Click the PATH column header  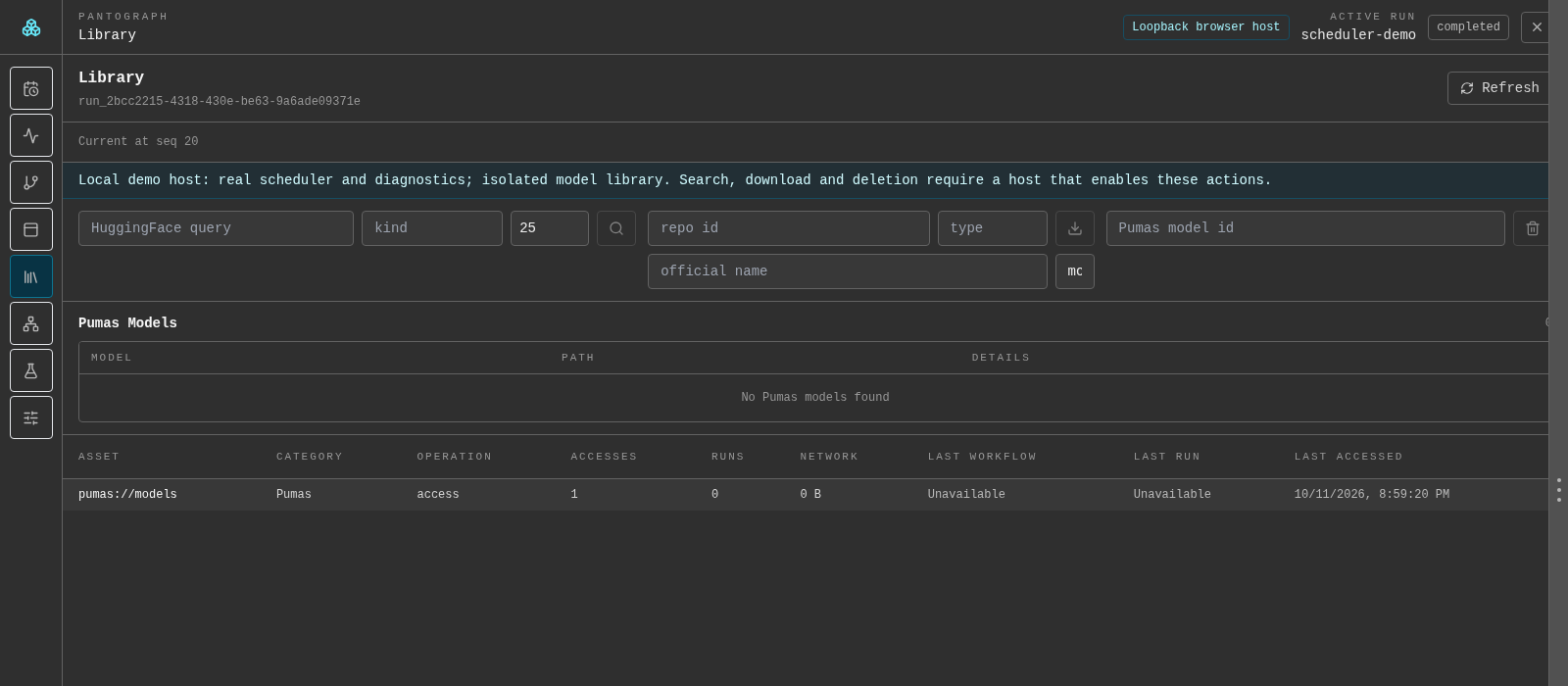click(578, 358)
